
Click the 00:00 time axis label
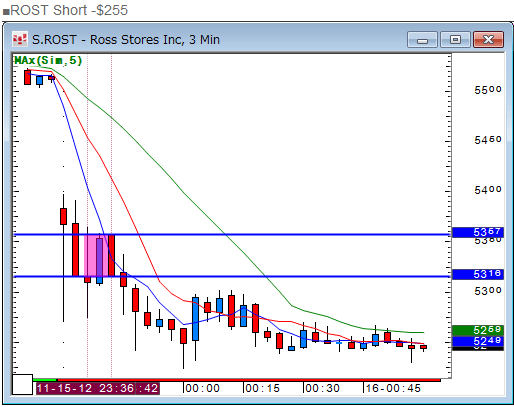point(202,388)
